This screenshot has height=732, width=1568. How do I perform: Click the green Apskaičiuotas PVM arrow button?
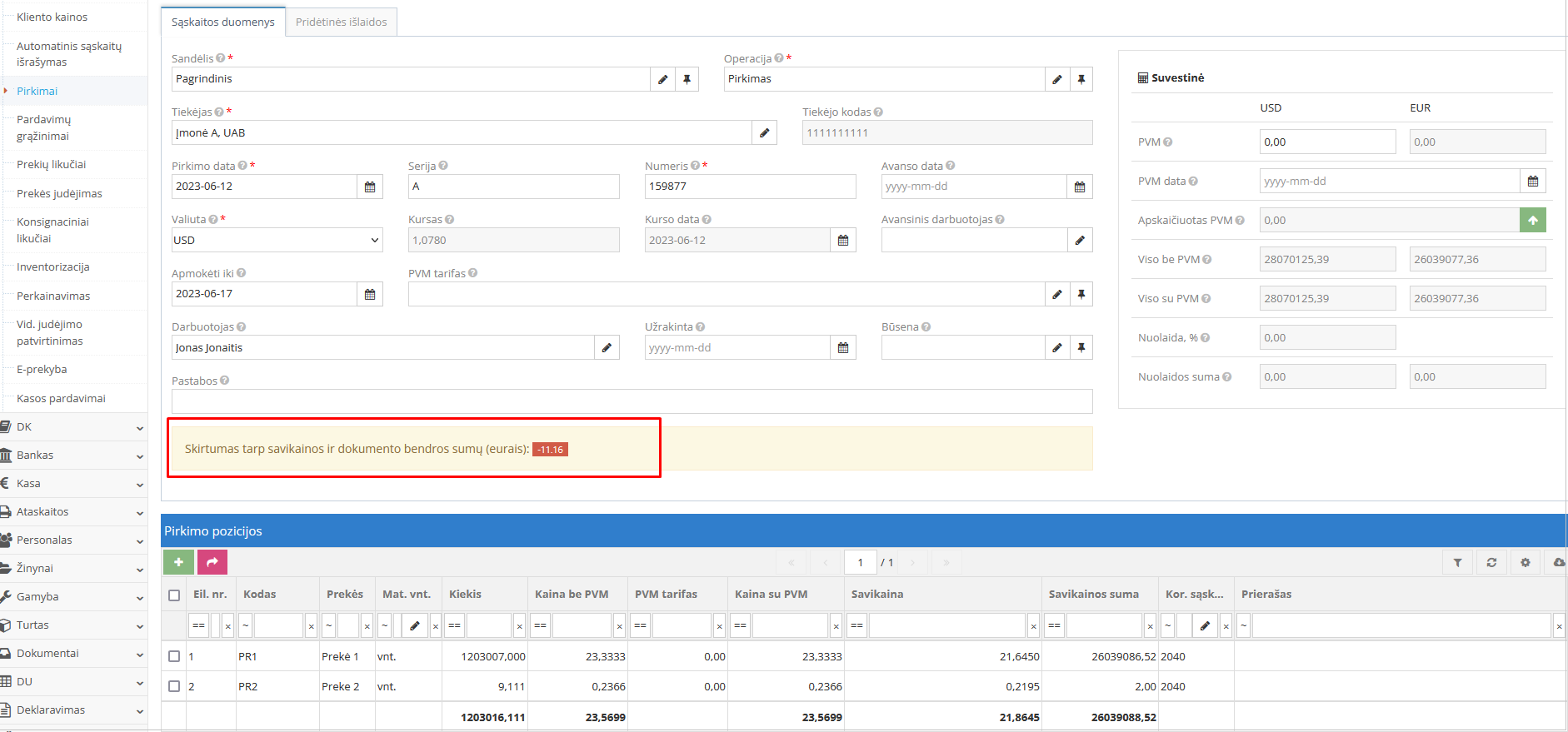[1532, 221]
